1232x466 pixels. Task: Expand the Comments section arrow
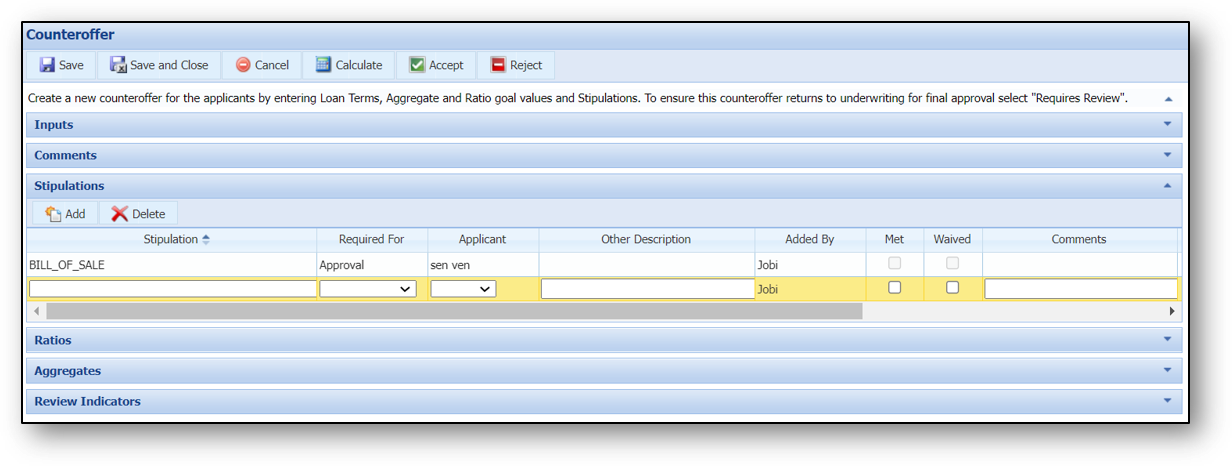tap(1167, 155)
